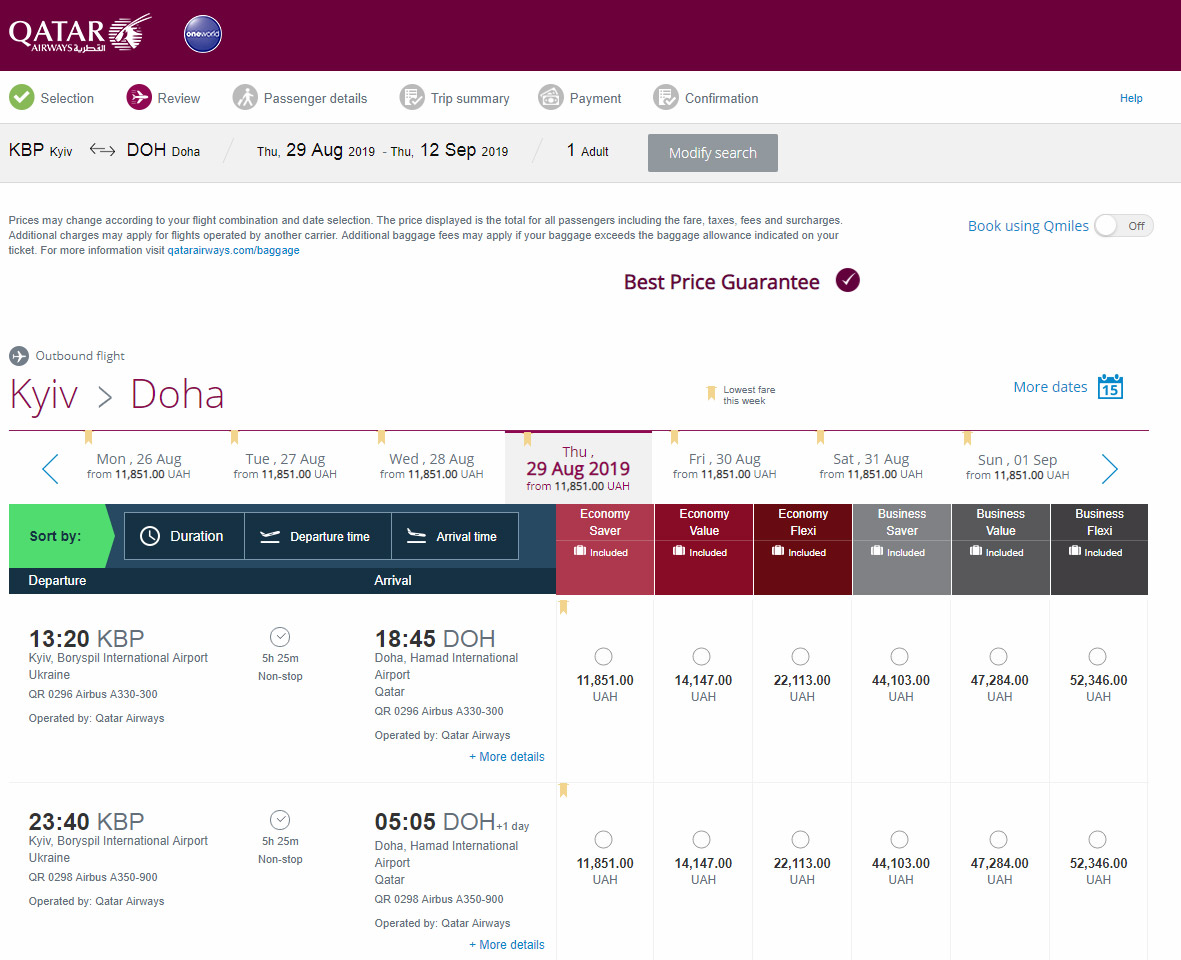Select Business Value 47,284.00 for 13:20 flight
This screenshot has width=1181, height=960.
click(999, 657)
